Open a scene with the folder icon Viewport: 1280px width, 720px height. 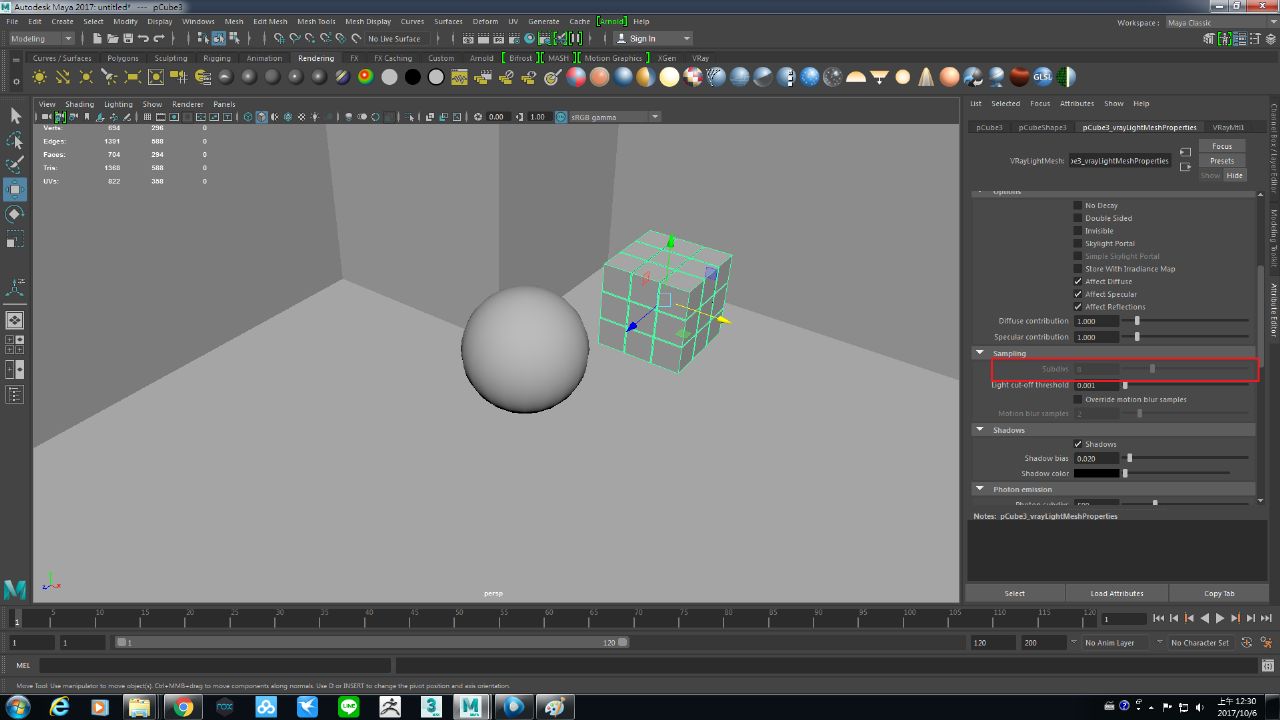click(x=112, y=39)
